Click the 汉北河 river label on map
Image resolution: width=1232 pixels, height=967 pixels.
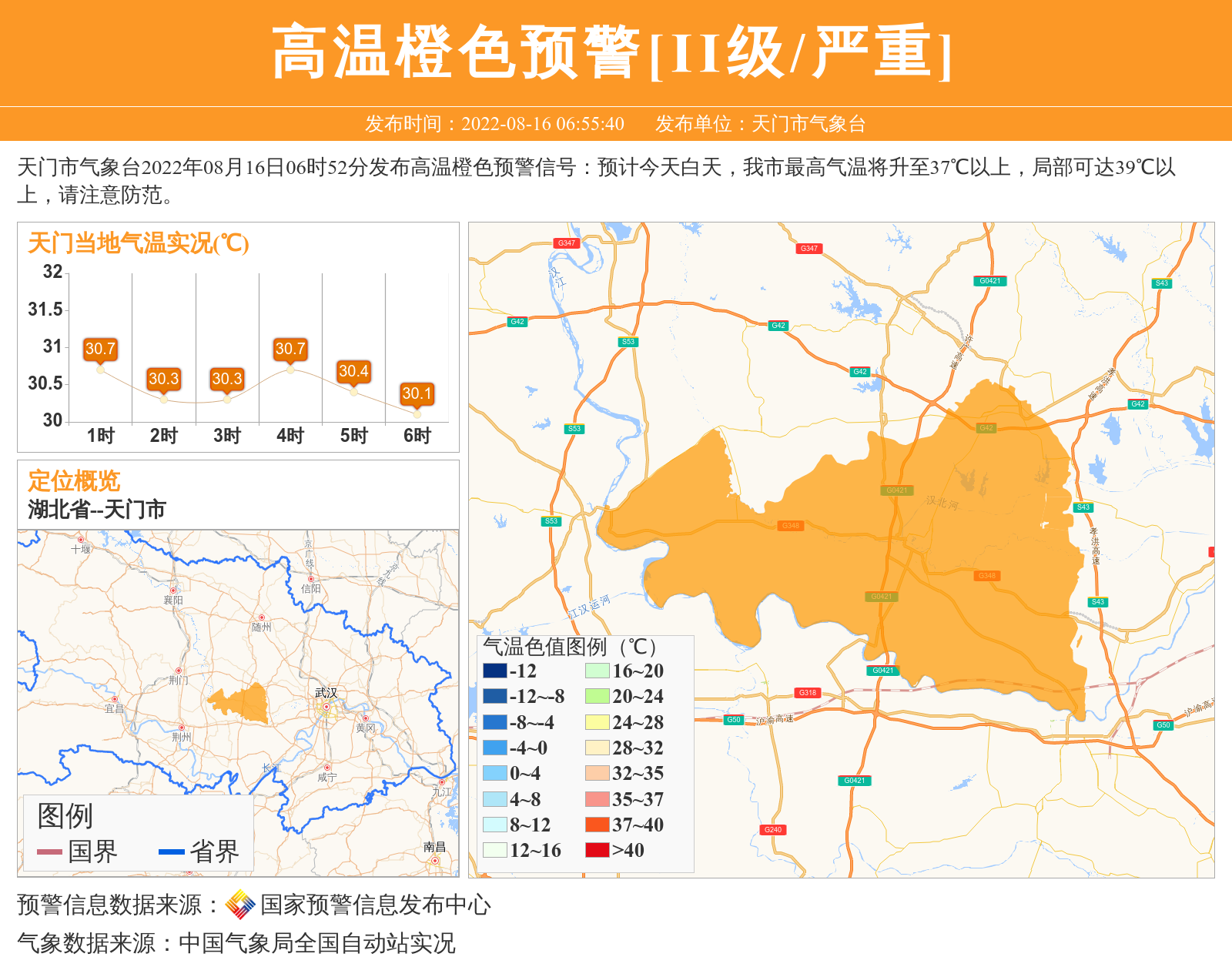pyautogui.click(x=942, y=503)
